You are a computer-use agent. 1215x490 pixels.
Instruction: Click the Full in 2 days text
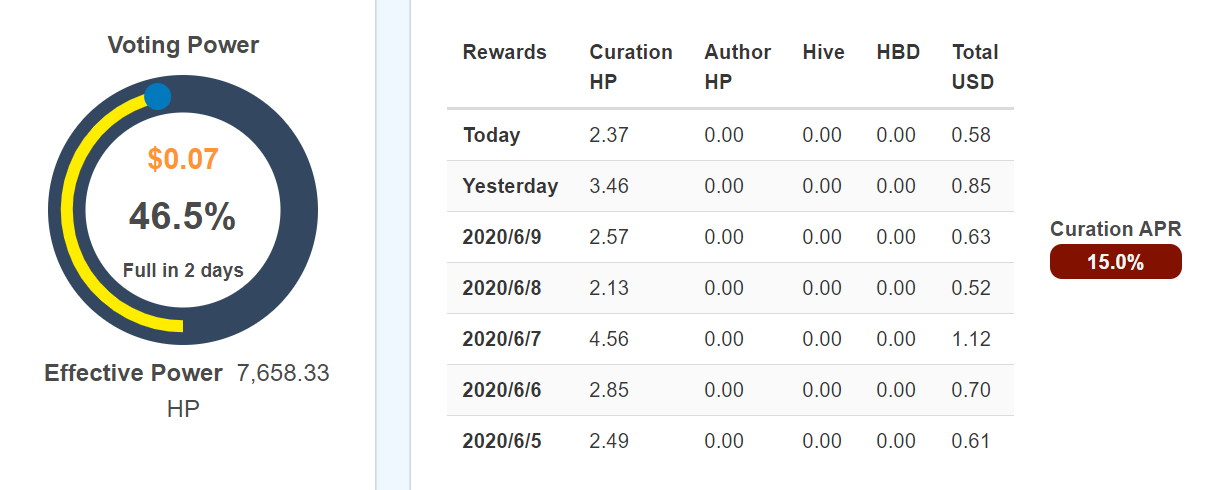point(183,270)
